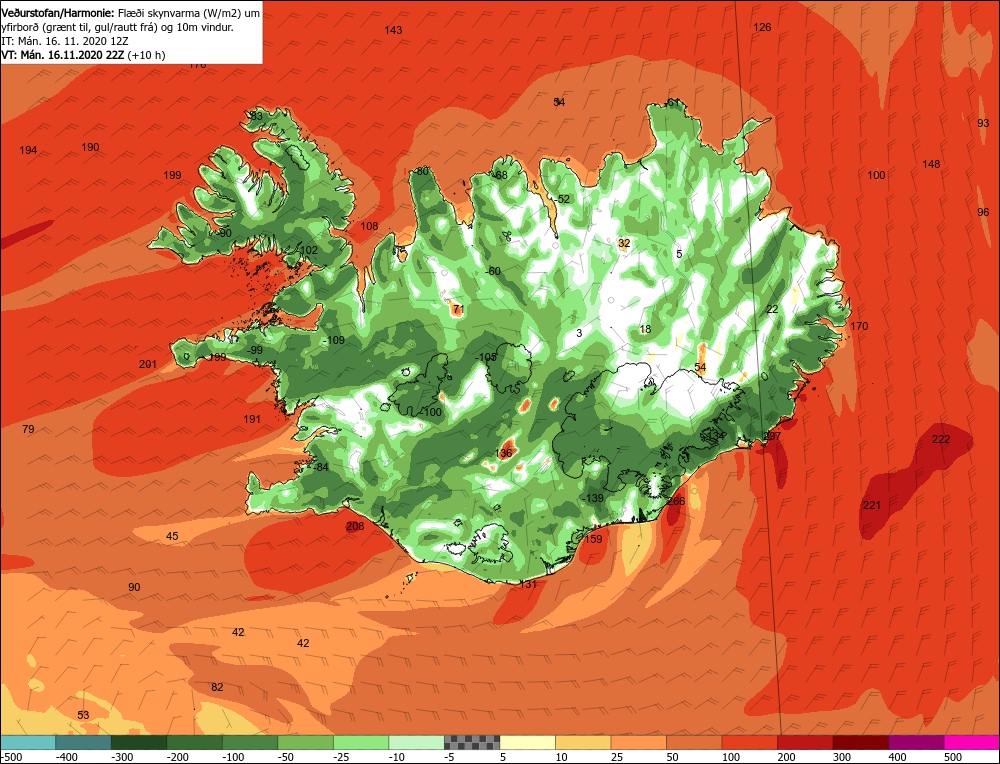Pick the magenta above-500 legend swatch

click(x=971, y=742)
